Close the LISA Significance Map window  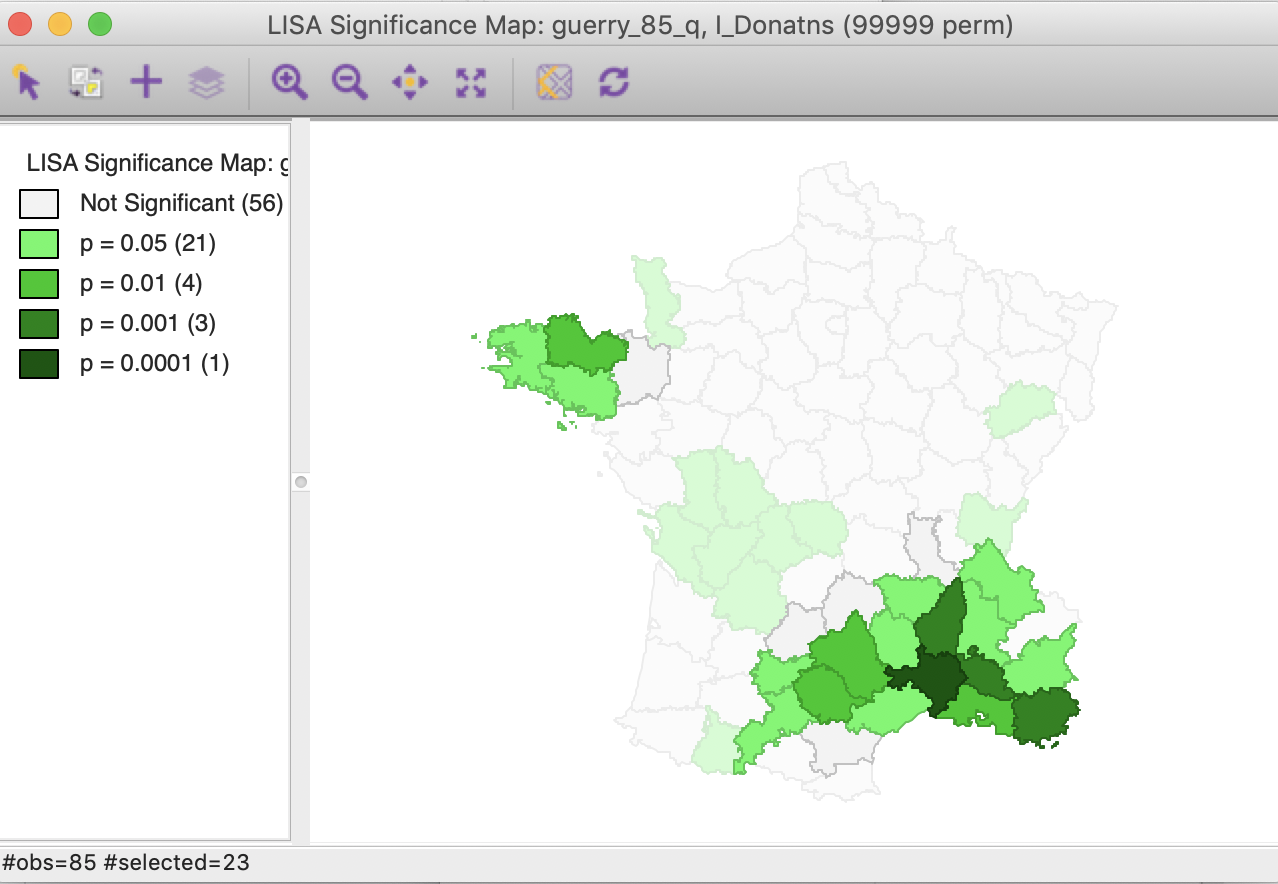coord(20,23)
